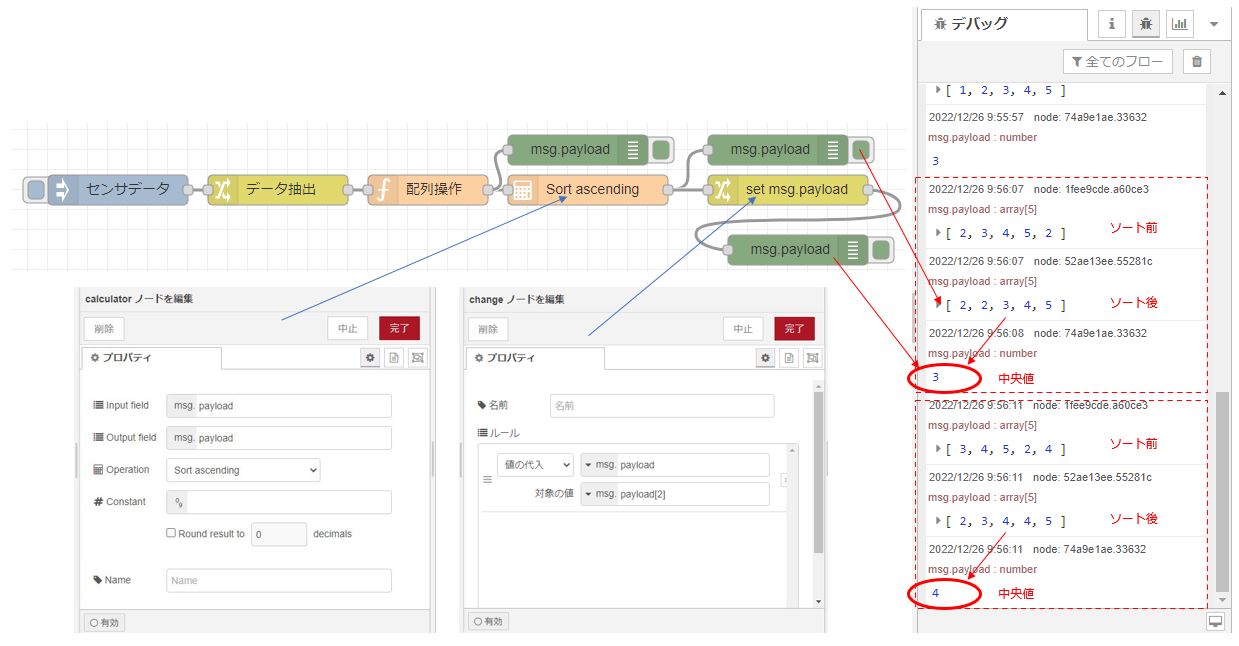This screenshot has height=646, width=1239.
Task: Toggle the bottom msg.payload debug node output
Action: [881, 250]
